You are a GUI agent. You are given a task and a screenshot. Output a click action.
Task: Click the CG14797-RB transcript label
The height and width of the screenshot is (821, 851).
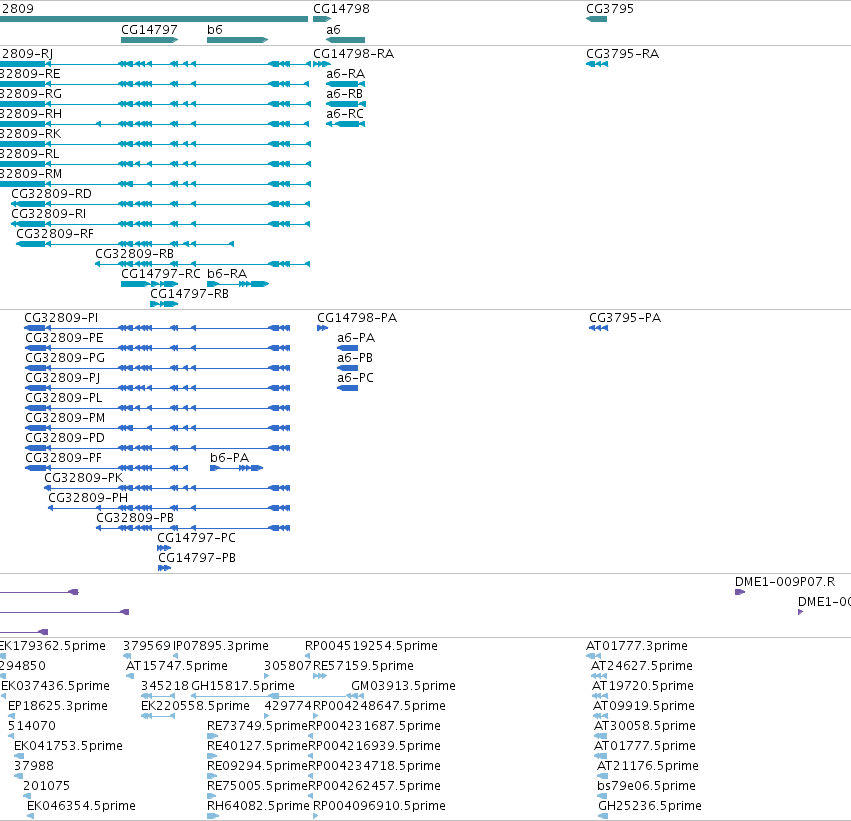(189, 294)
